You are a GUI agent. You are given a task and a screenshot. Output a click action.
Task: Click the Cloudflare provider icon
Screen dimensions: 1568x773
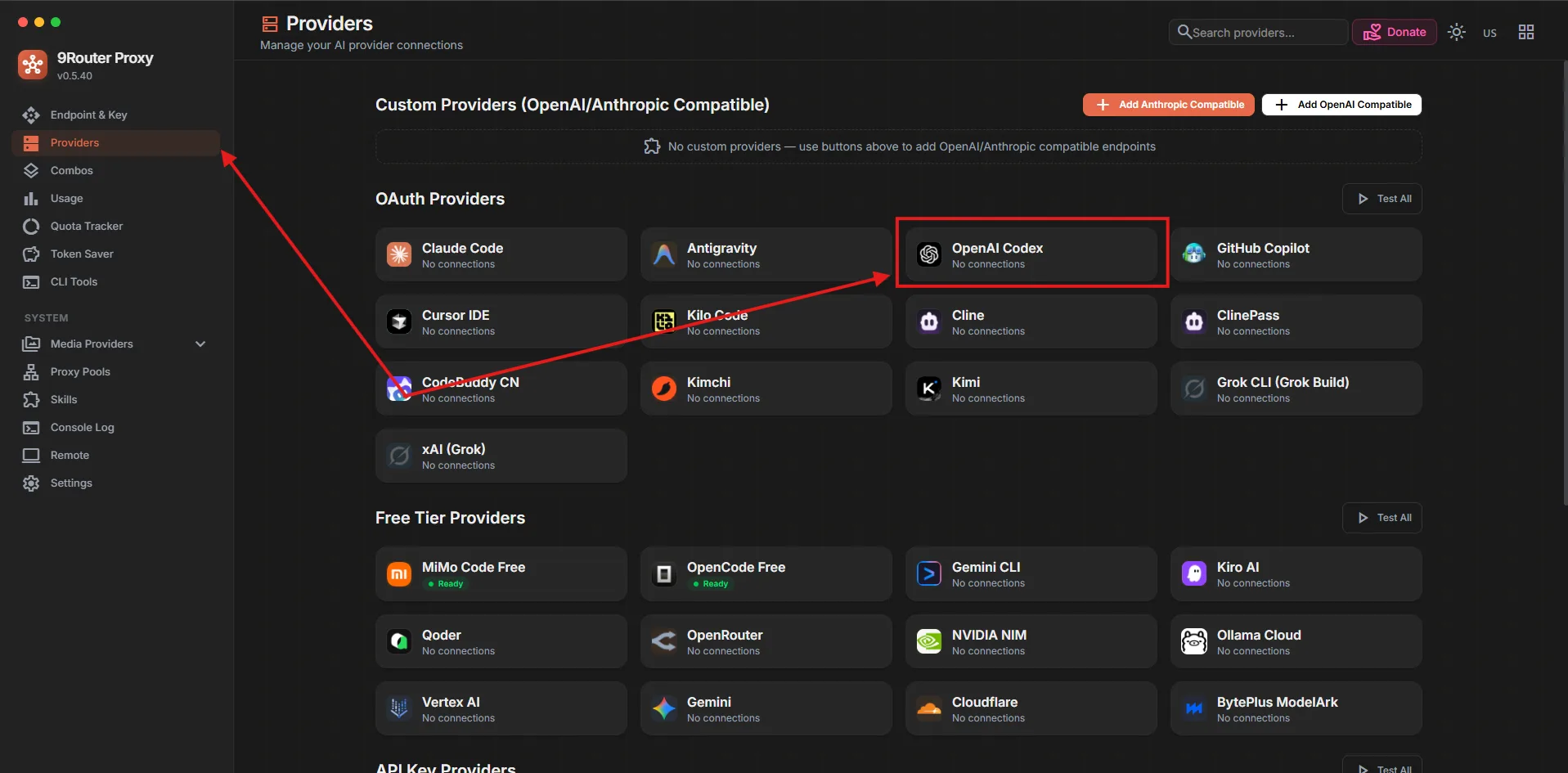[929, 708]
